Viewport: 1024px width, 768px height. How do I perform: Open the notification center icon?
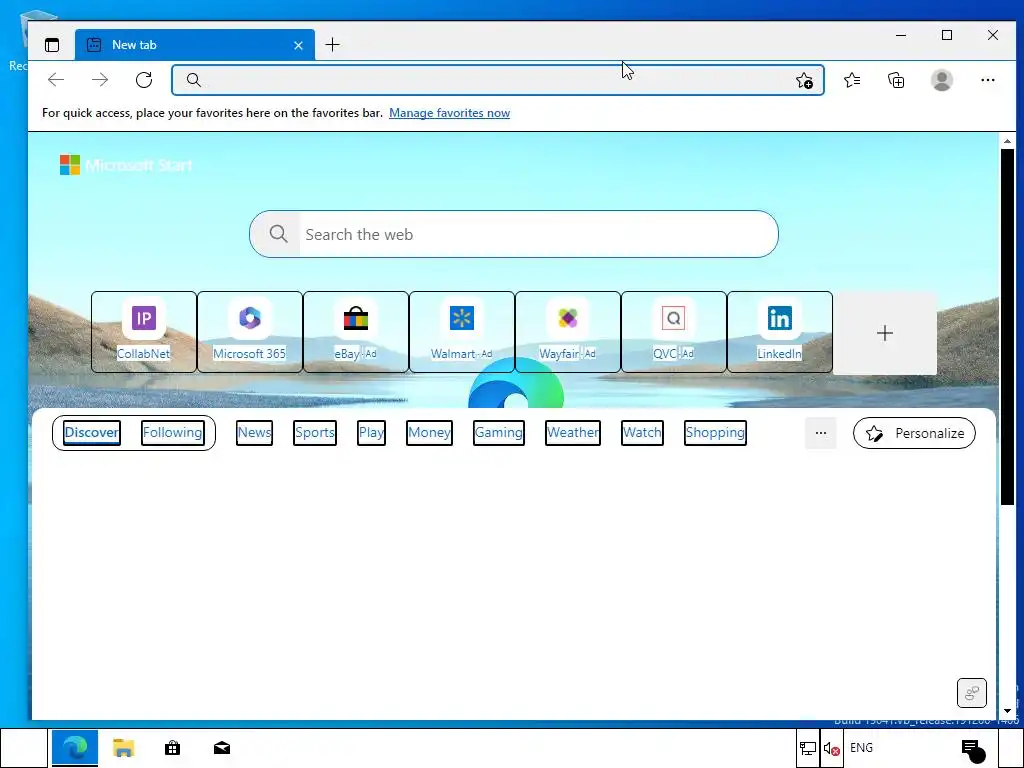point(973,750)
